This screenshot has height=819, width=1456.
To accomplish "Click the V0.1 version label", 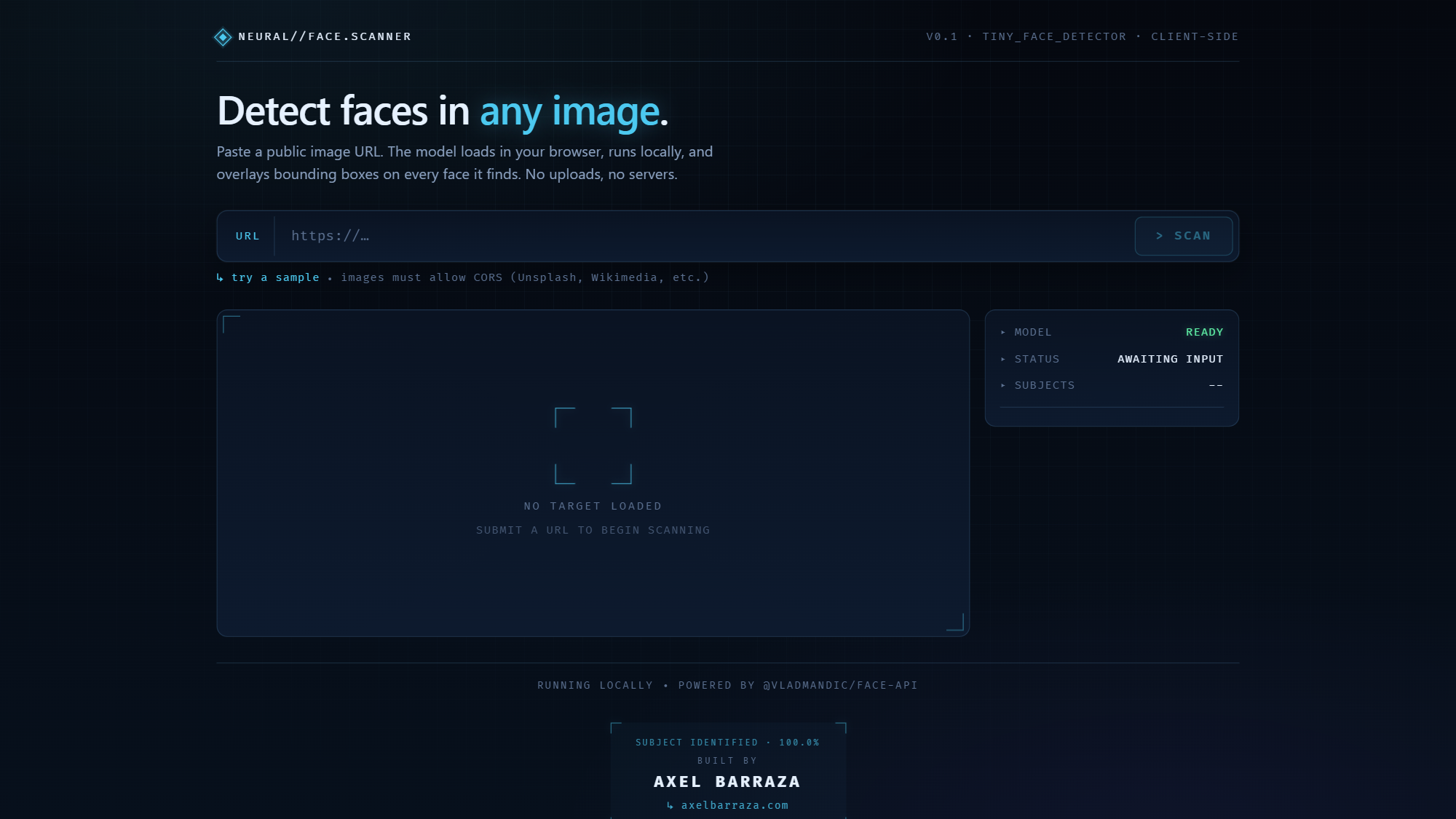I will click(941, 36).
